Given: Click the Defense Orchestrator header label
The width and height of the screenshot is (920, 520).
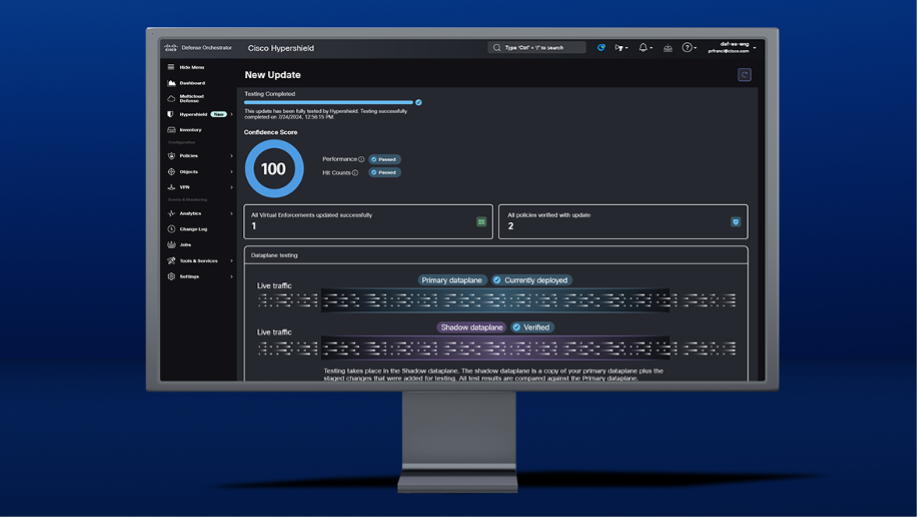Looking at the screenshot, I should [207, 48].
